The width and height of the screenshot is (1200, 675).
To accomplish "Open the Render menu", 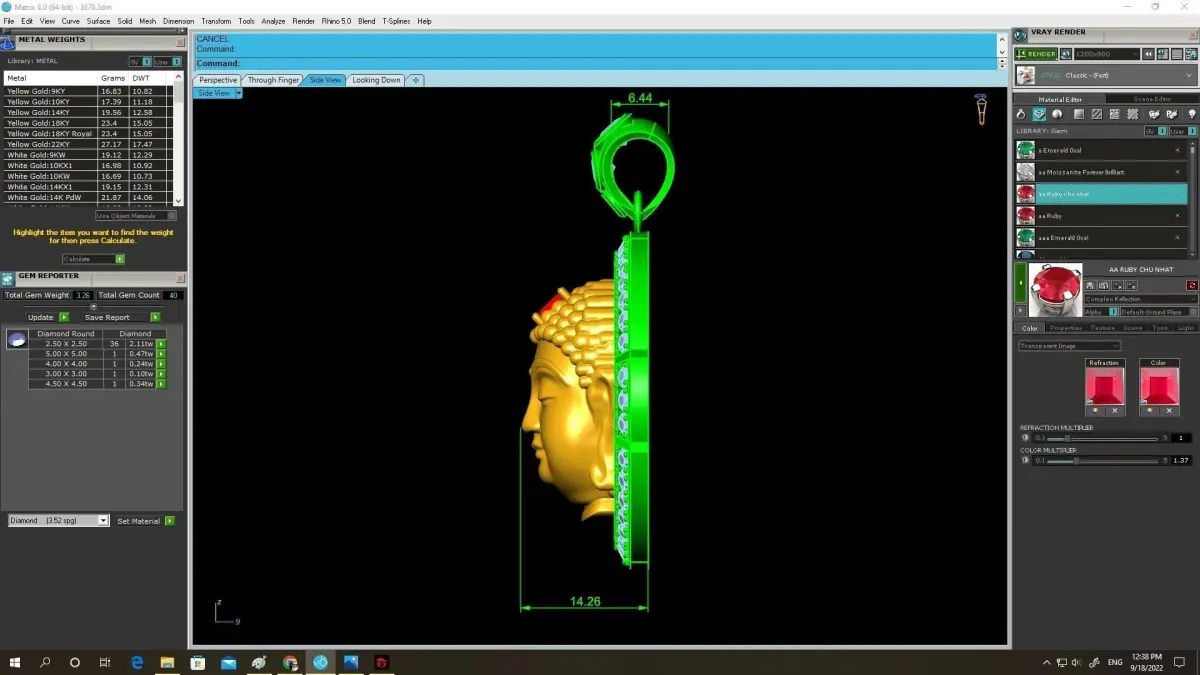I will tap(303, 21).
